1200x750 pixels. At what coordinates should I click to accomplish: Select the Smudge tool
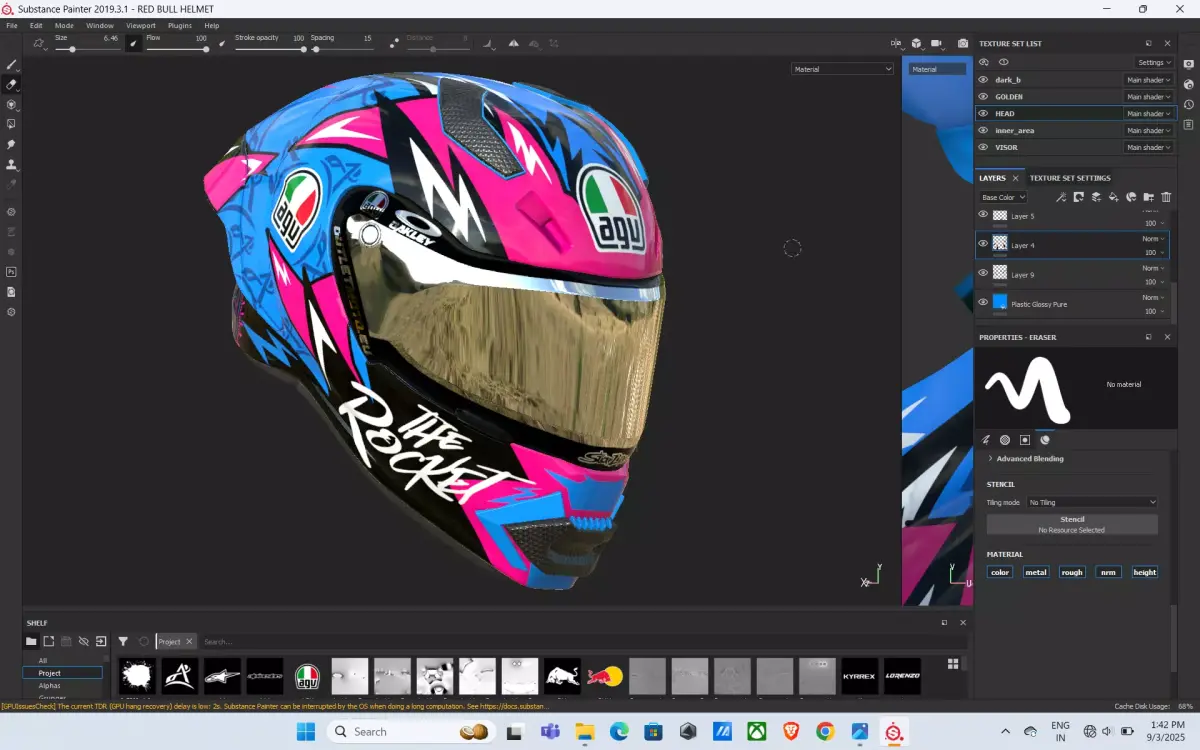(x=11, y=144)
